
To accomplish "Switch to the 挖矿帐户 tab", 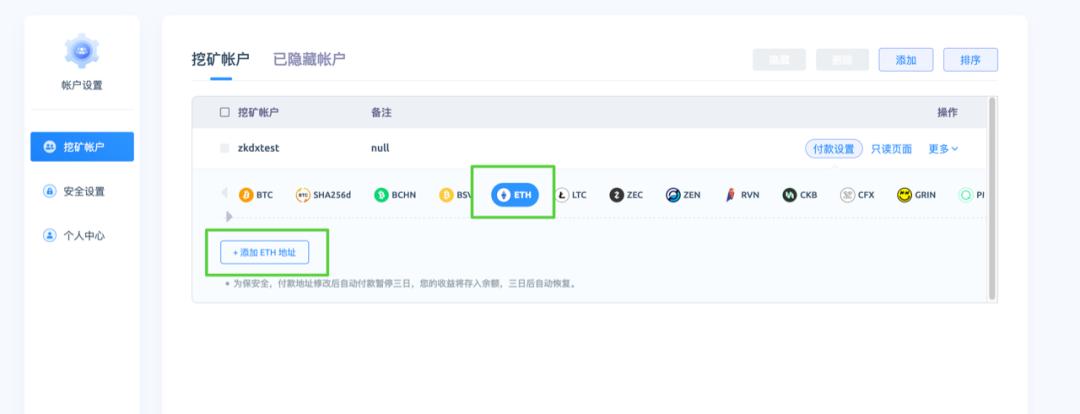I will [x=220, y=59].
